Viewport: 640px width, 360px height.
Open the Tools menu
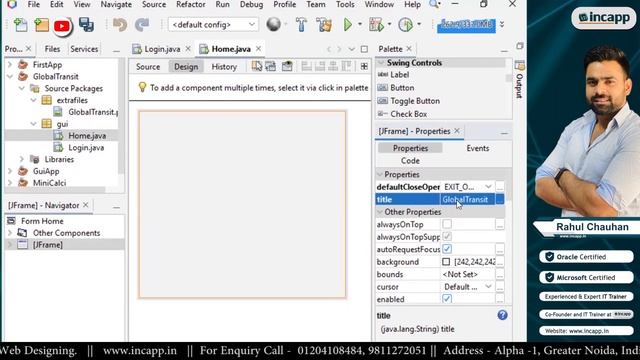[x=345, y=4]
